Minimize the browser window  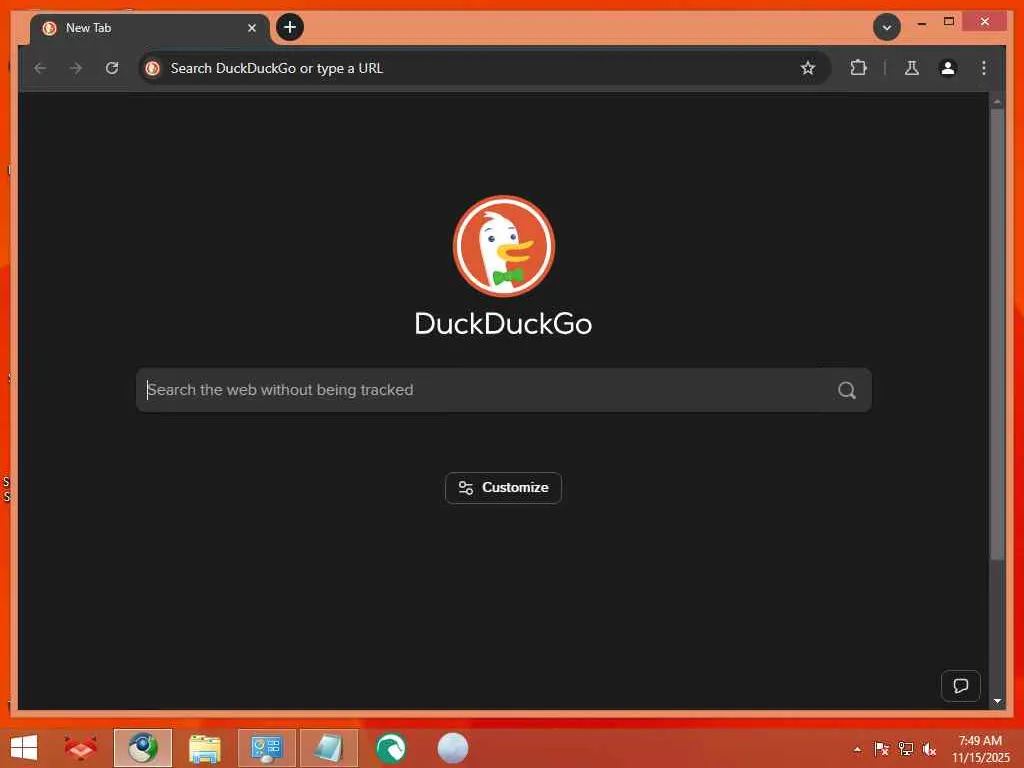(x=921, y=23)
